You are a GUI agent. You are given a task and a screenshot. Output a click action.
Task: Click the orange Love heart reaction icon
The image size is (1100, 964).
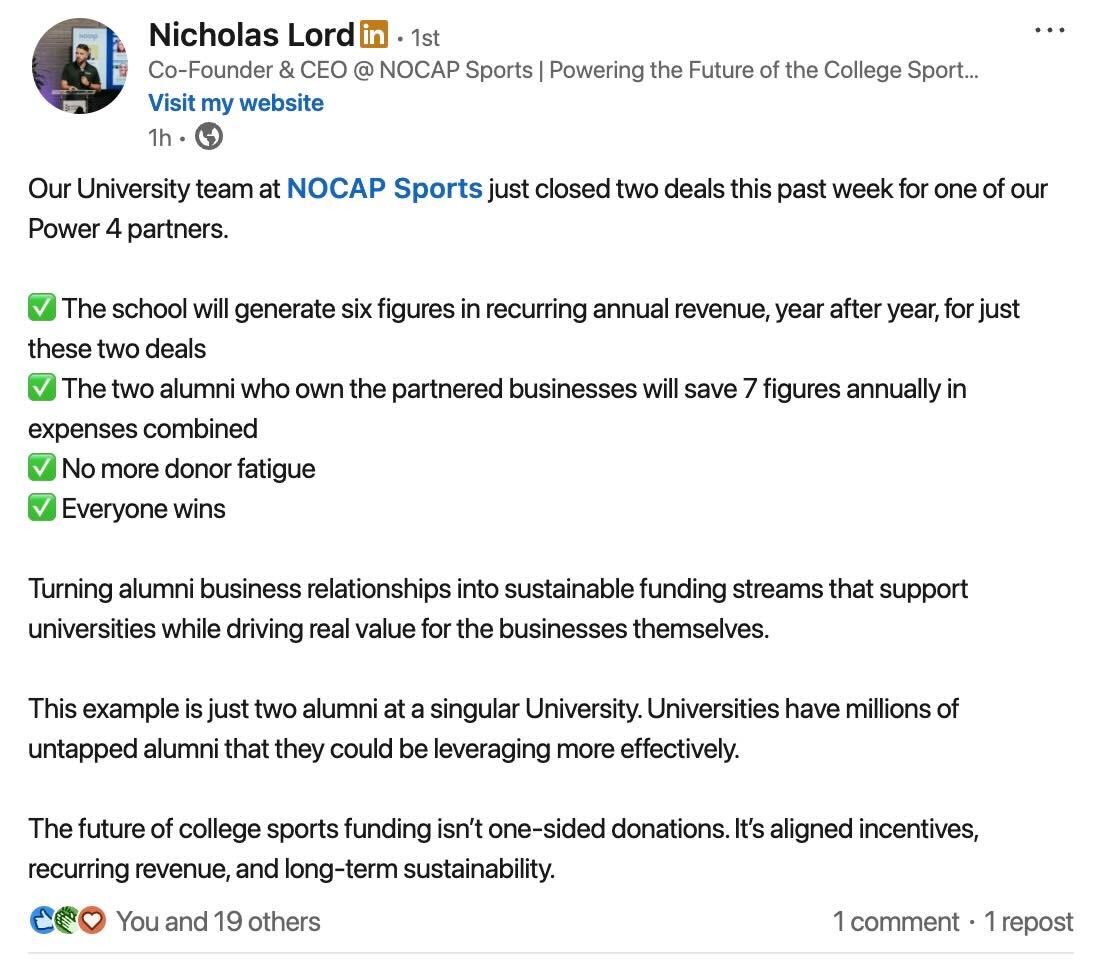point(92,921)
